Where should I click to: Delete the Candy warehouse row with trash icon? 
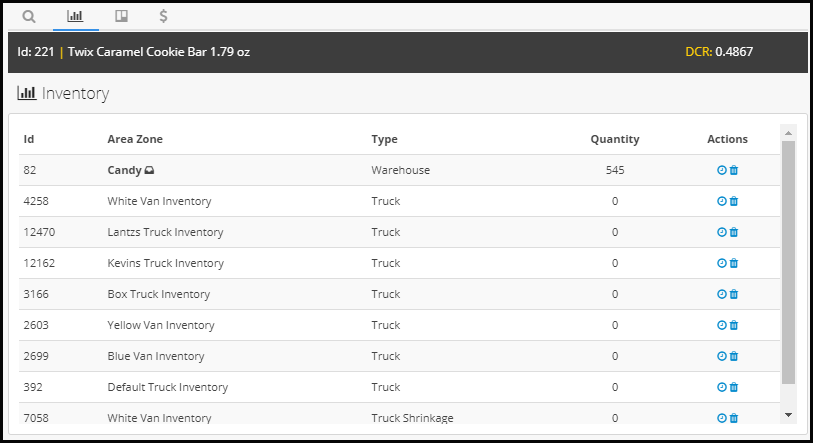pos(734,170)
